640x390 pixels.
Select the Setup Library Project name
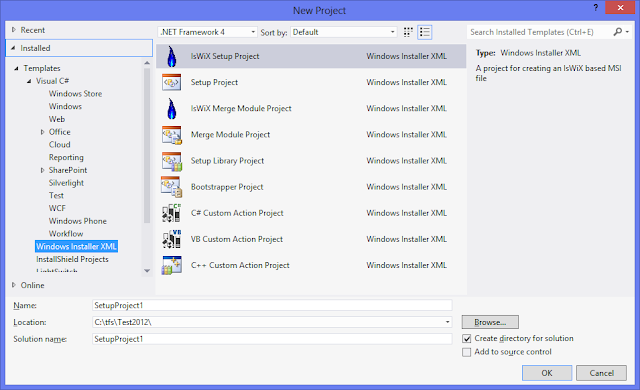[227, 161]
